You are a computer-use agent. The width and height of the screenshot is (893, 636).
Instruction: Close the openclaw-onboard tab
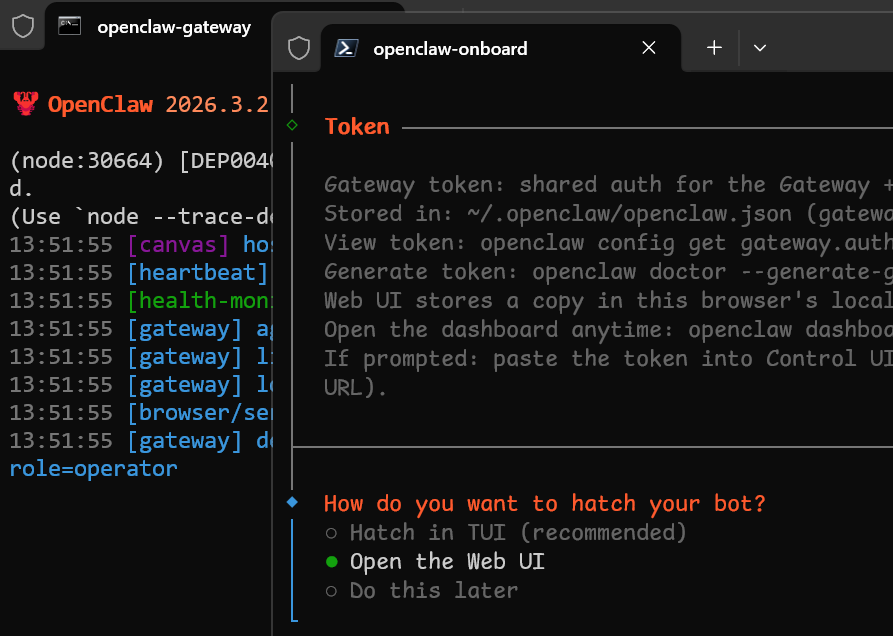coord(649,48)
